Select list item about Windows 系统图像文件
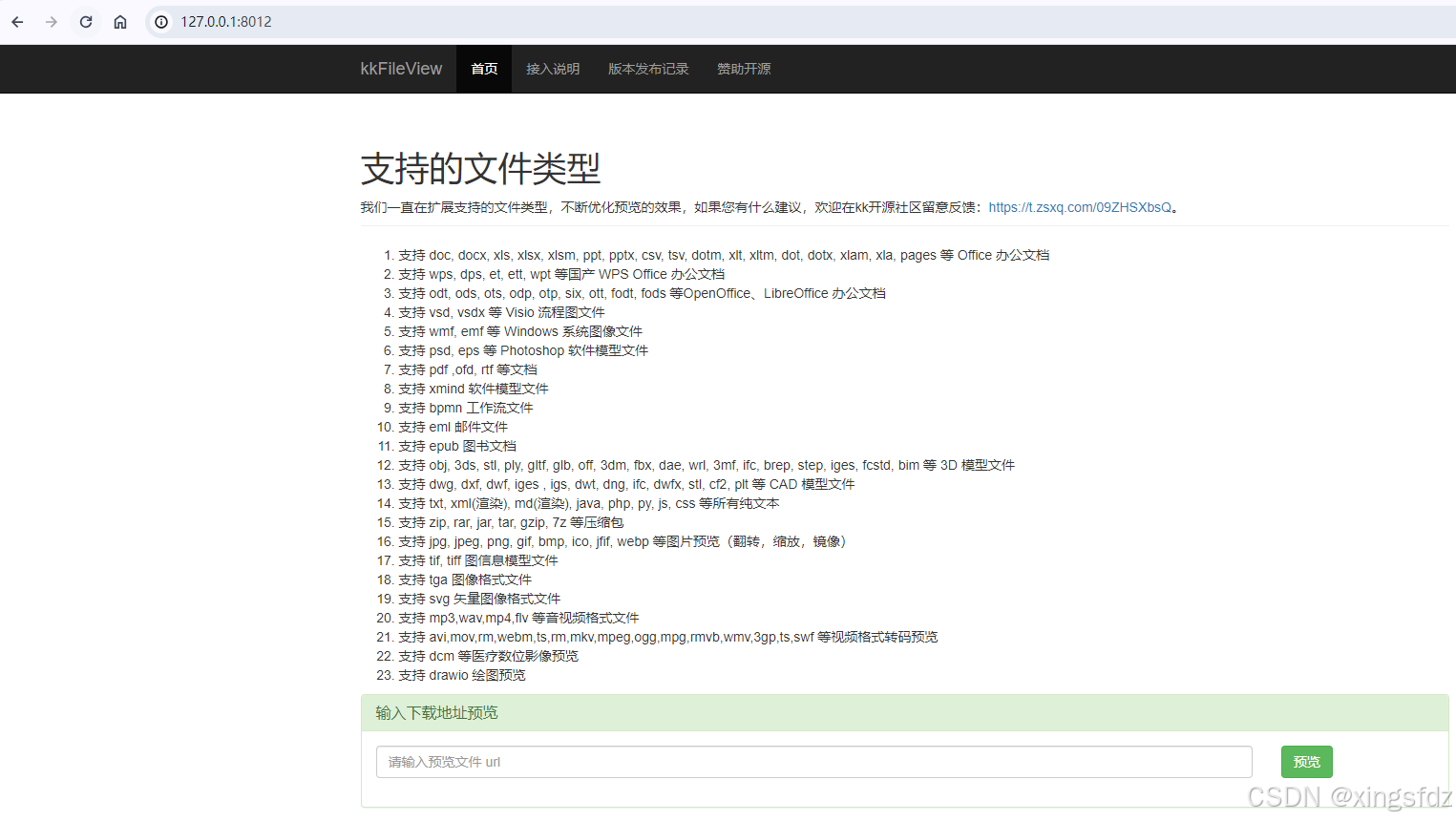1456x822 pixels. tap(520, 331)
